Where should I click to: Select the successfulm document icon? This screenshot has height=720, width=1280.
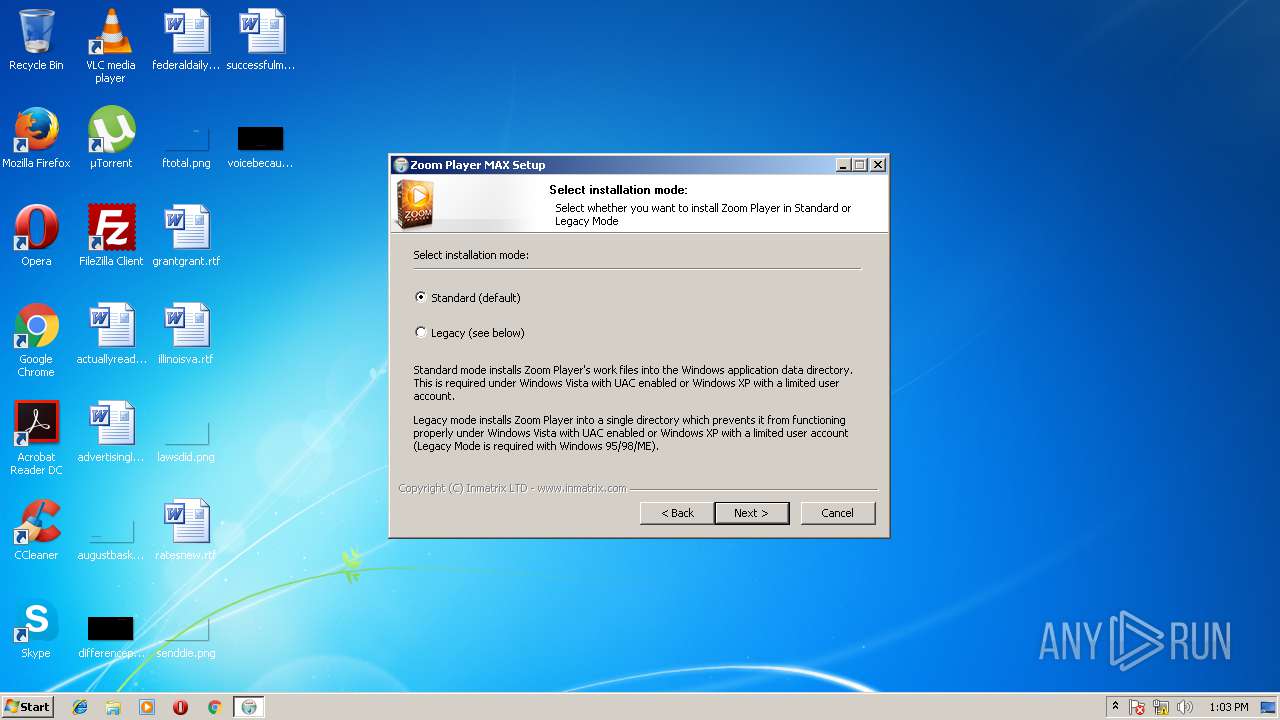261,40
